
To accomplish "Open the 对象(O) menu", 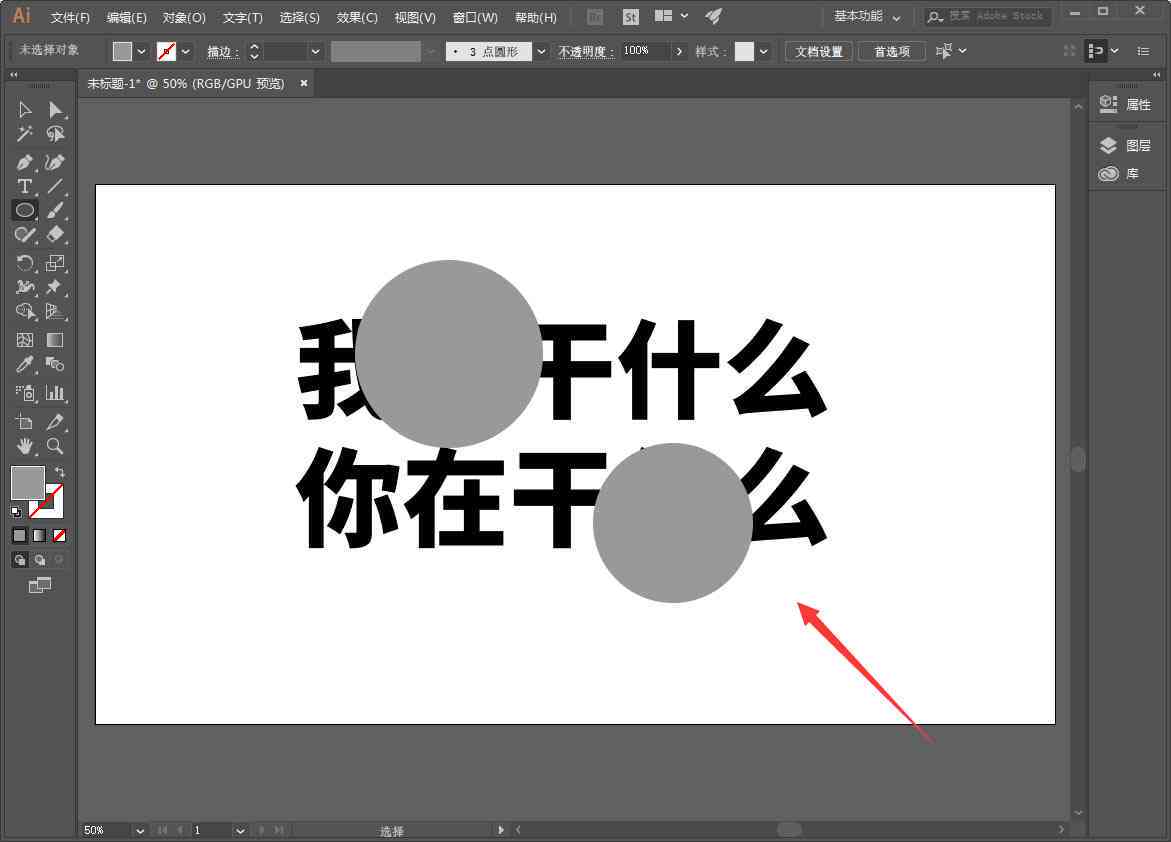I will (x=184, y=17).
